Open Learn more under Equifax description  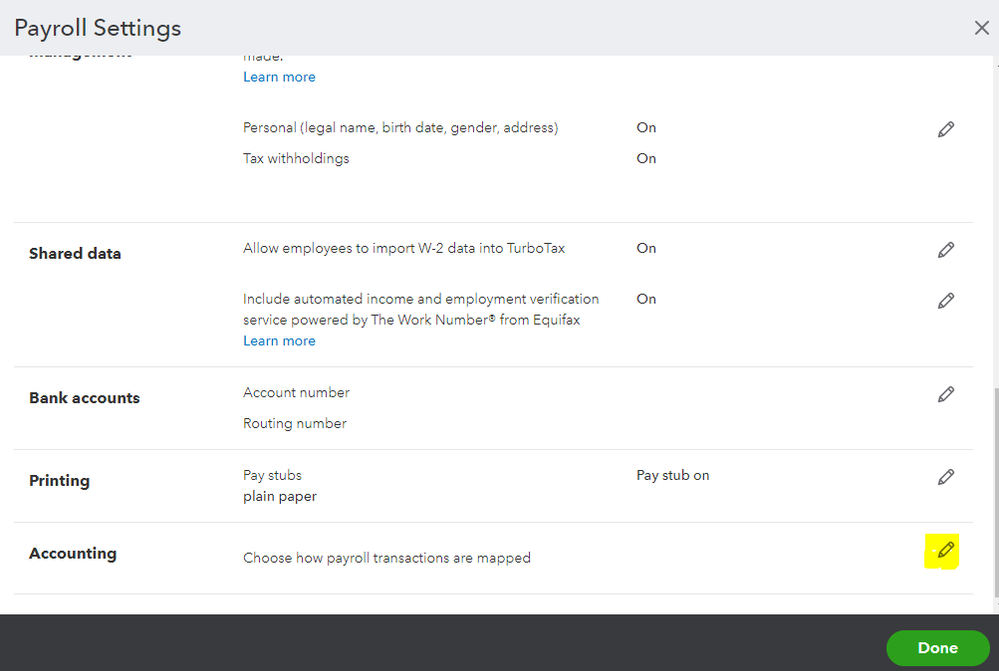click(x=279, y=341)
